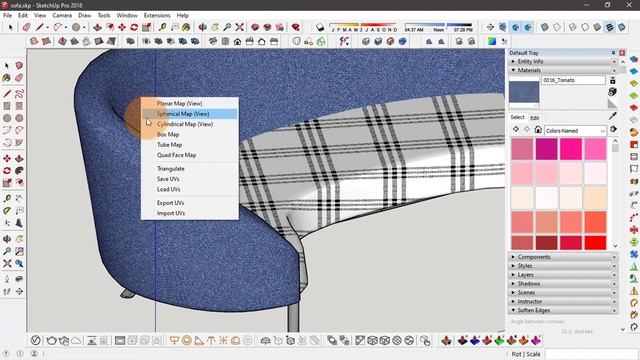The width and height of the screenshot is (640, 360).
Task: Expand the Shadows panel
Action: (563, 284)
